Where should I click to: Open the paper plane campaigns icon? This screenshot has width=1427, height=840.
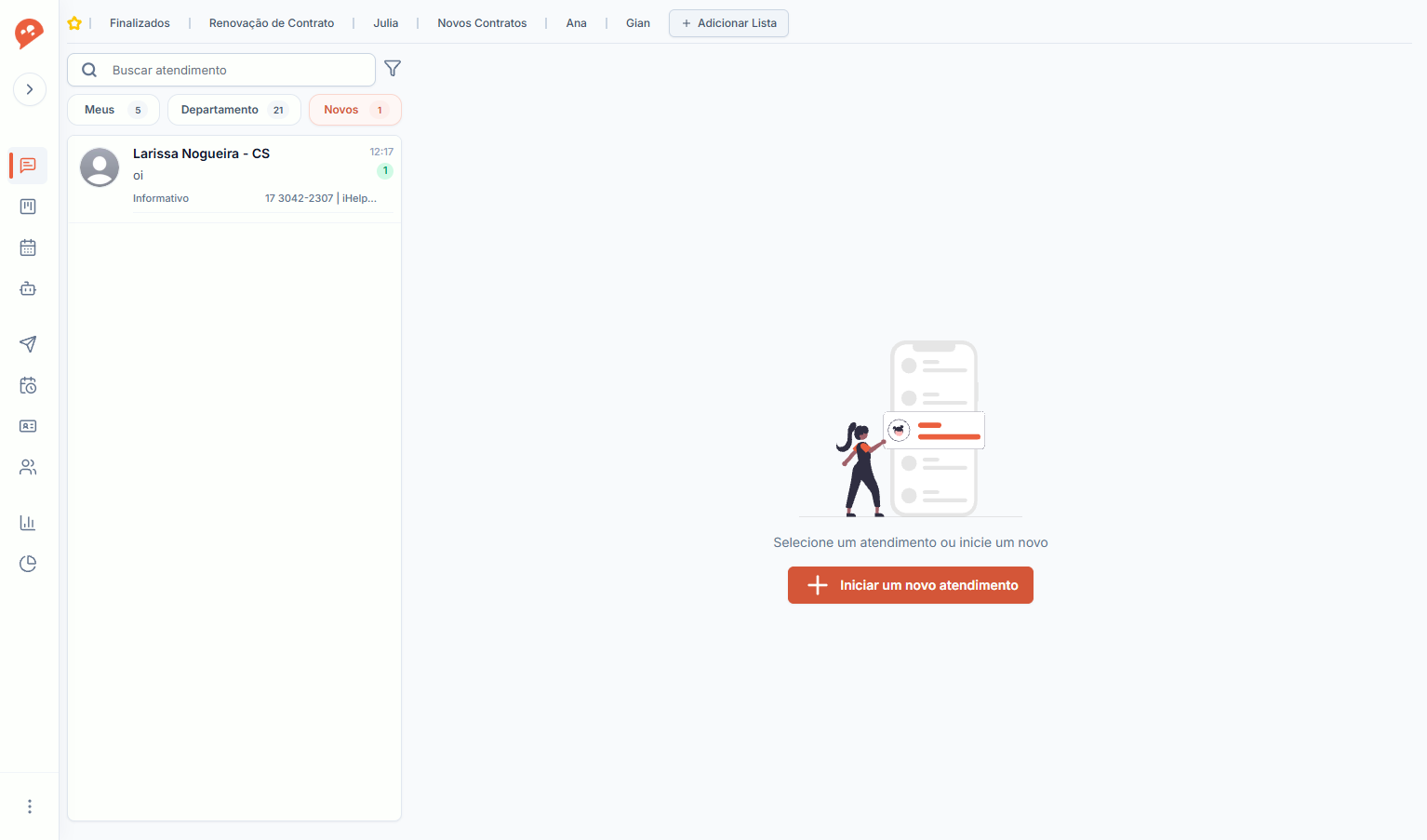click(x=28, y=344)
